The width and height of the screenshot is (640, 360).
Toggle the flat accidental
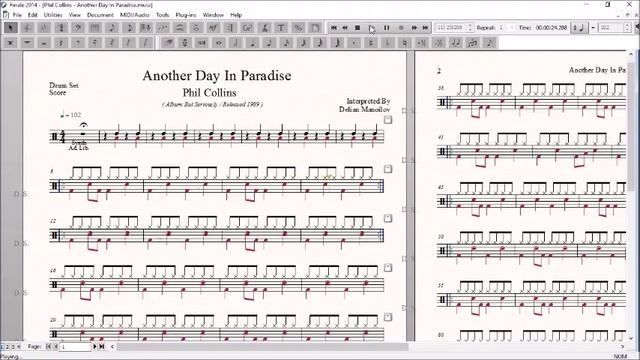pos(388,42)
